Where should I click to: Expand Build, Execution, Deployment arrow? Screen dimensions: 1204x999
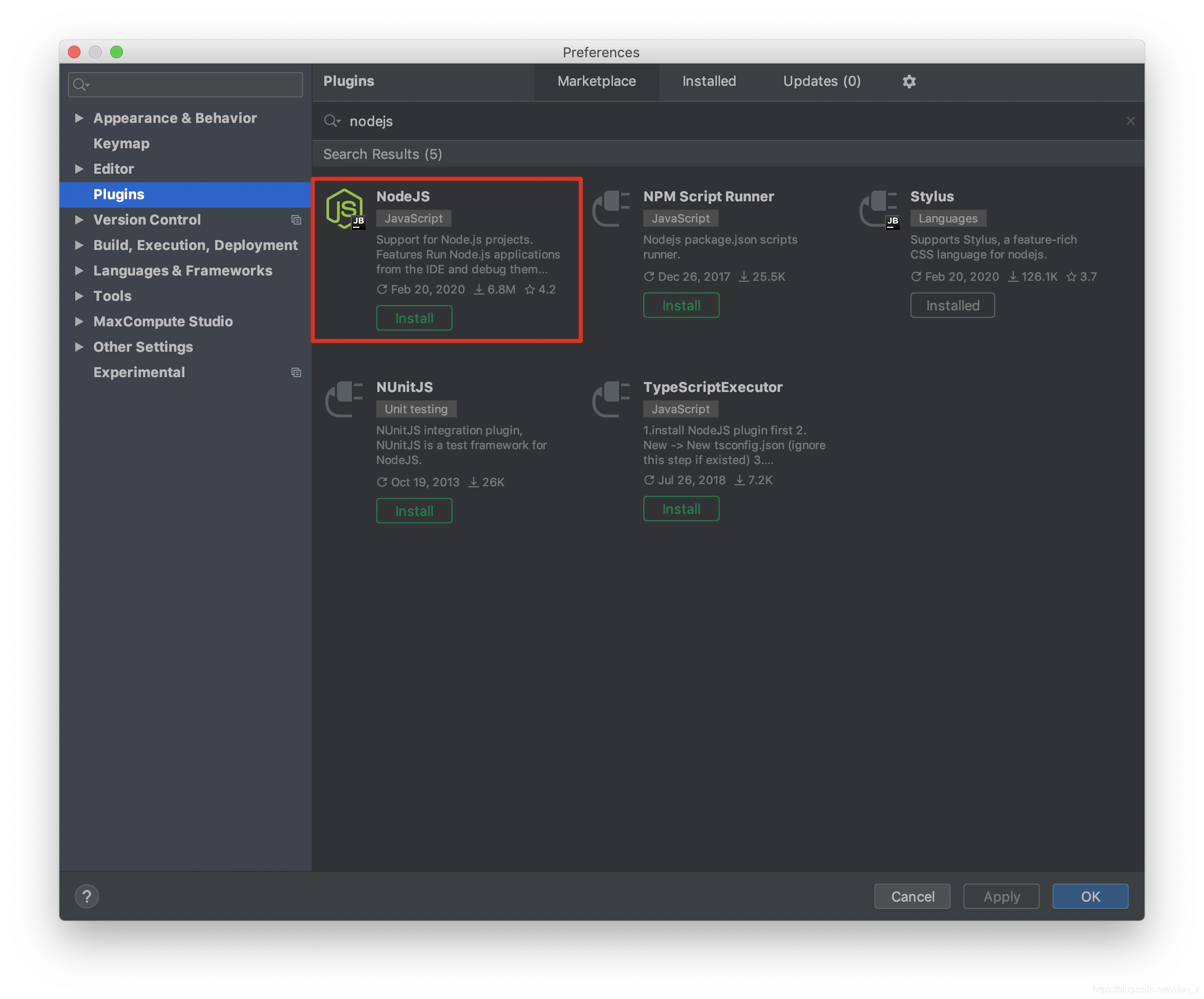[x=79, y=245]
